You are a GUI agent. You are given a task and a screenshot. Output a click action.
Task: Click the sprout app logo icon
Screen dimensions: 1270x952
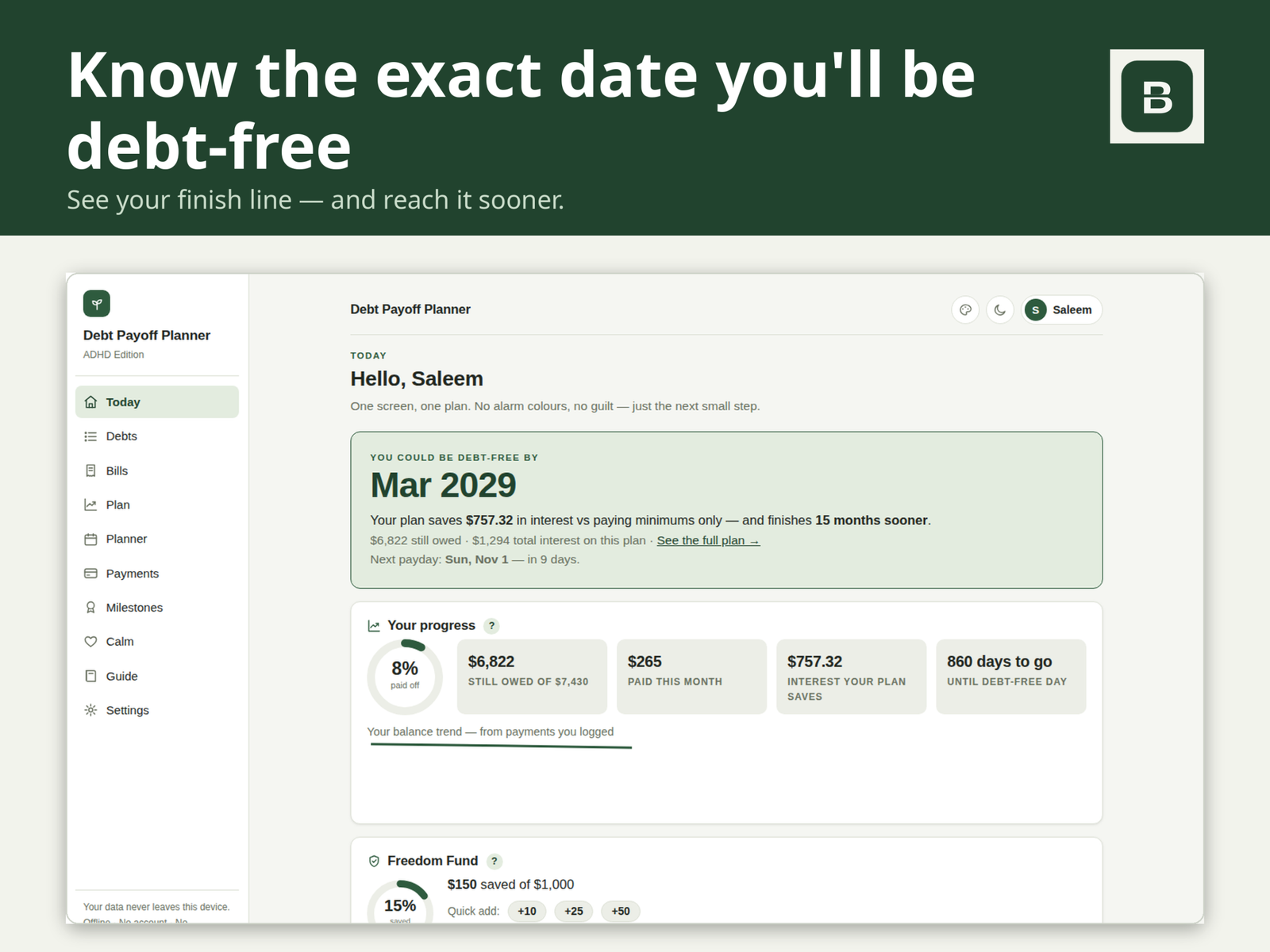[97, 304]
